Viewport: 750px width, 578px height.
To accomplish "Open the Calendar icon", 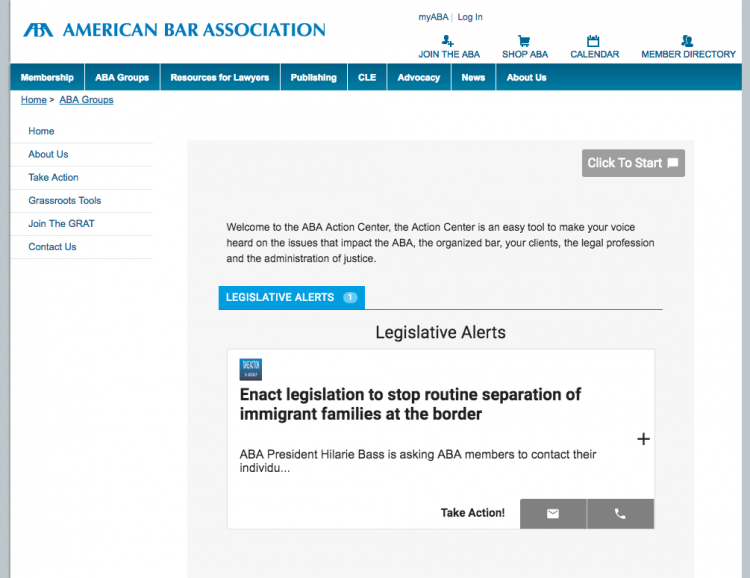I will pos(593,41).
